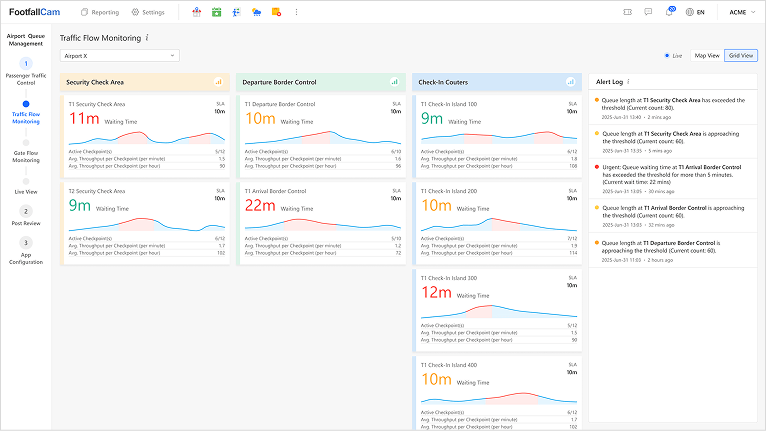Click the ticket icon in top bar
Viewport: 766px width, 431px height.
628,12
